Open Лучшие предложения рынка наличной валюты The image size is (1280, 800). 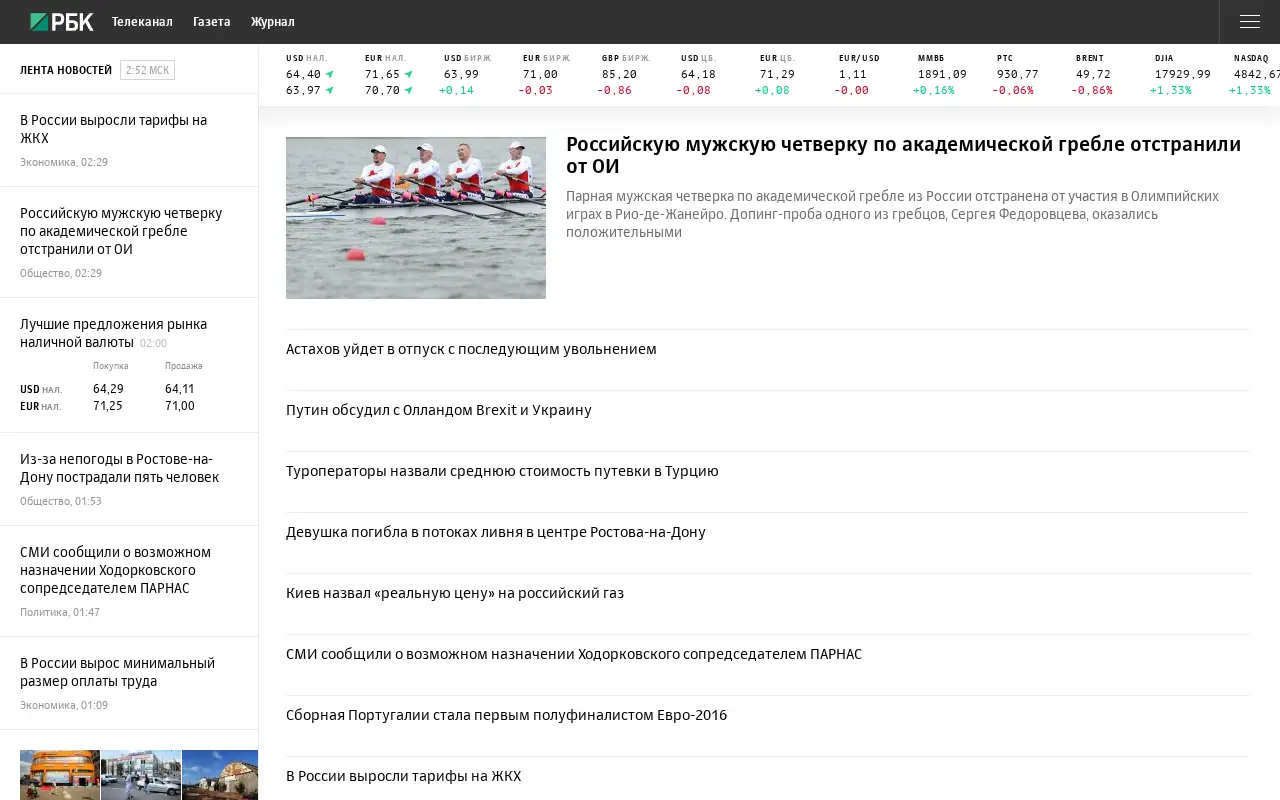tap(114, 333)
